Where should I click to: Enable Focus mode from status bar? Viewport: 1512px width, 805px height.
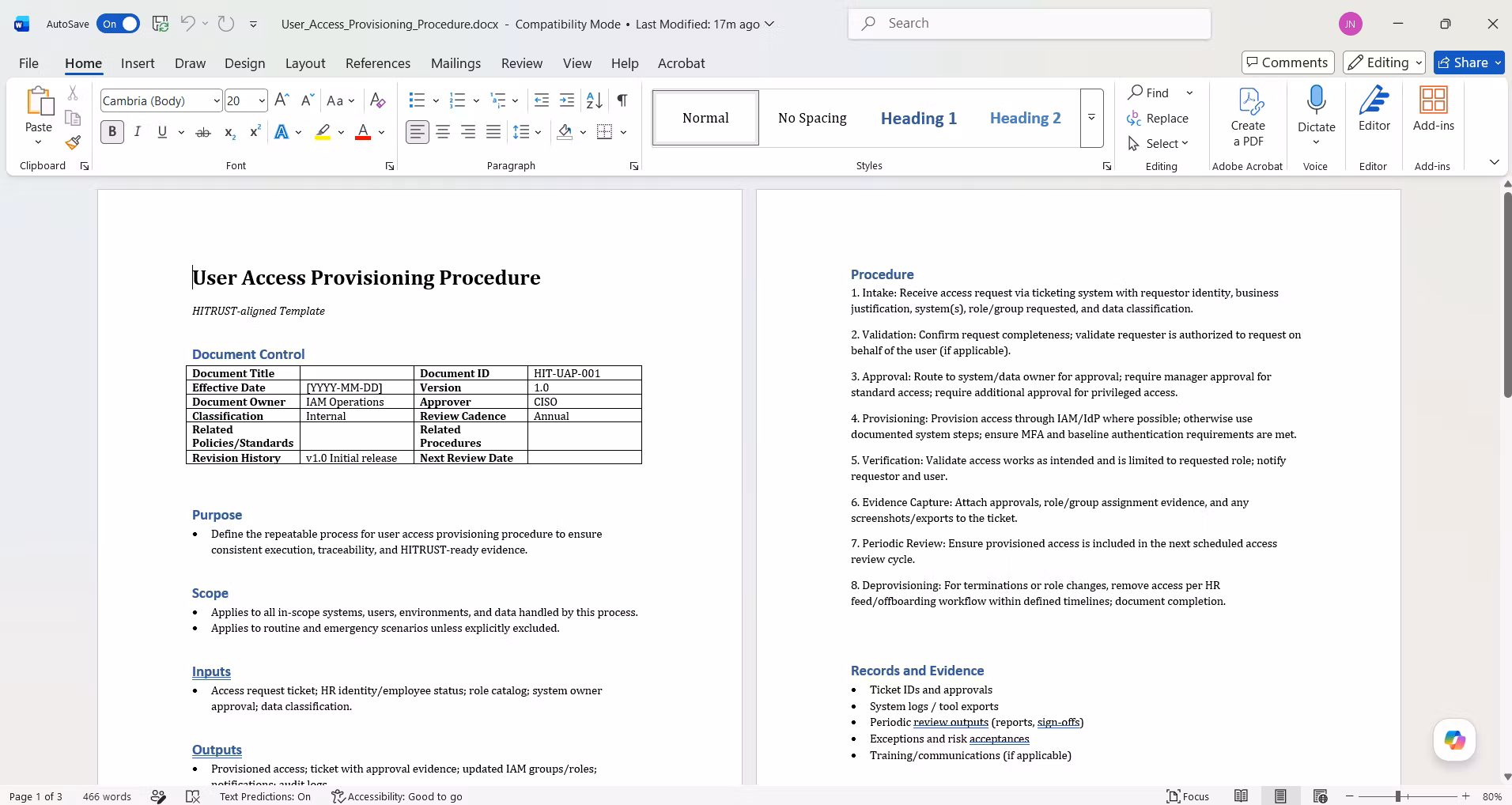[1188, 796]
